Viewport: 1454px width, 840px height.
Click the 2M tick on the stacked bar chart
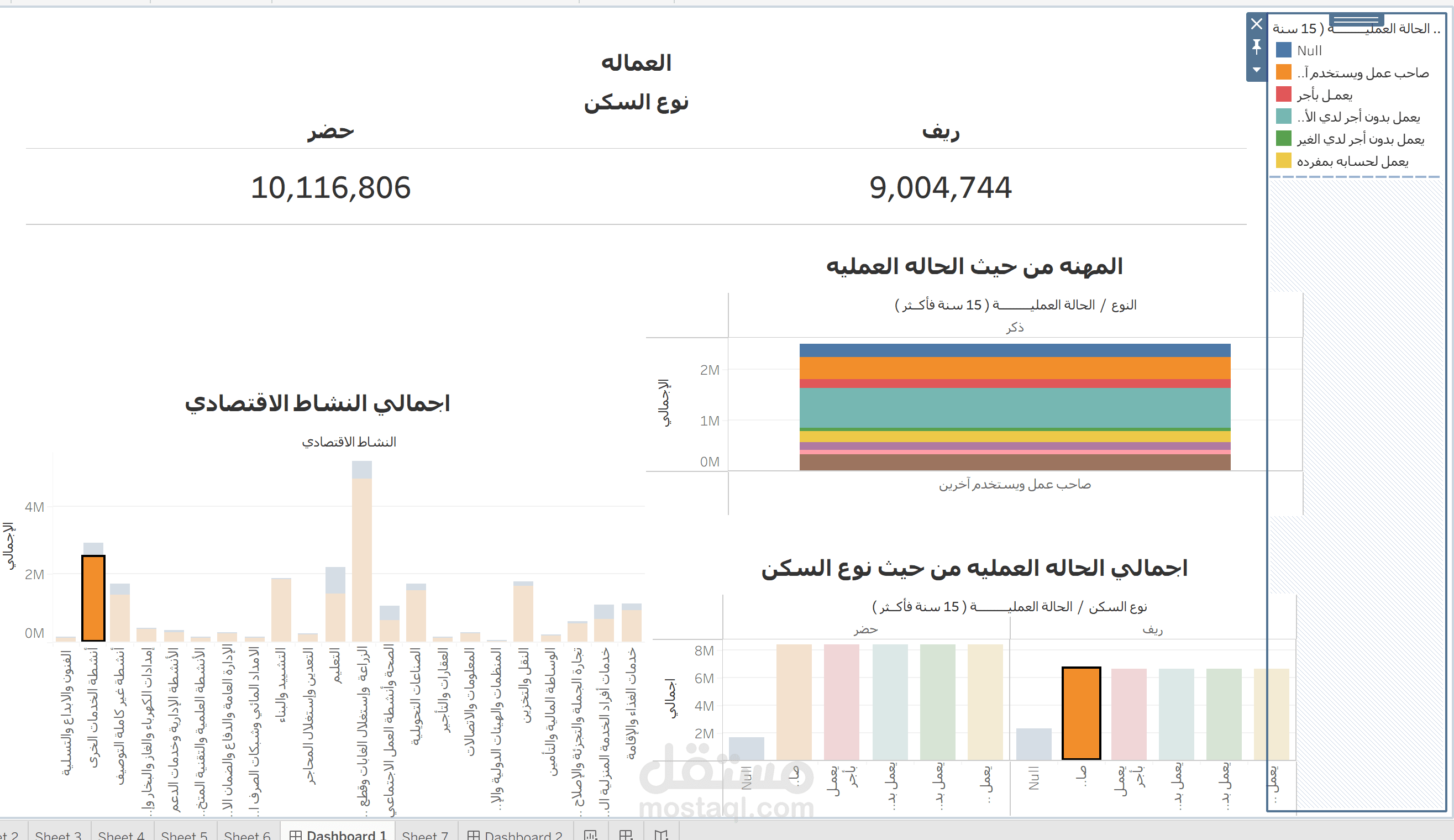[x=710, y=370]
